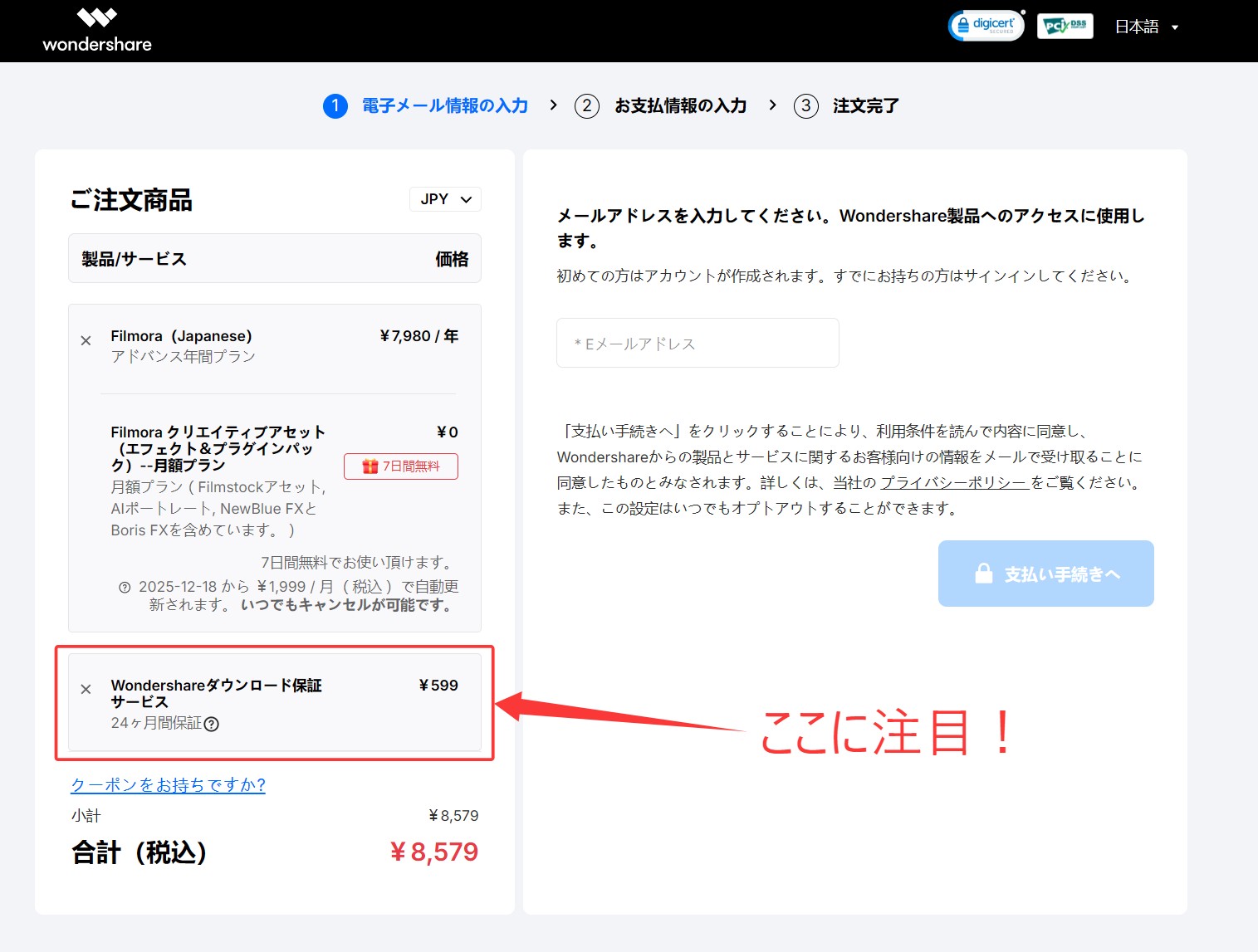Click the 支払い手続きへ button

click(1045, 574)
